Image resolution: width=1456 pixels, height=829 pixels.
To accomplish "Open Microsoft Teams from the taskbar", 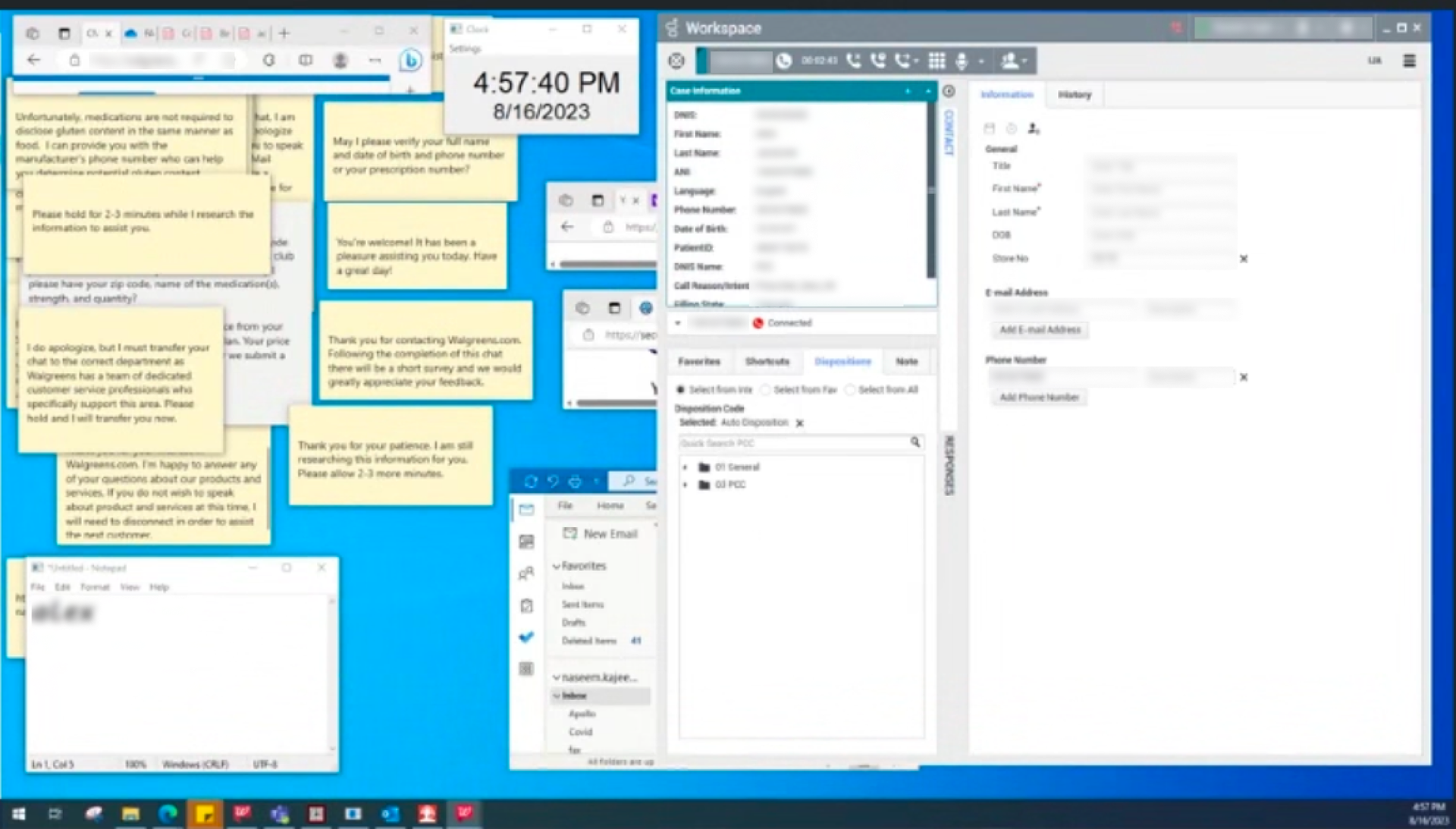I will [279, 814].
